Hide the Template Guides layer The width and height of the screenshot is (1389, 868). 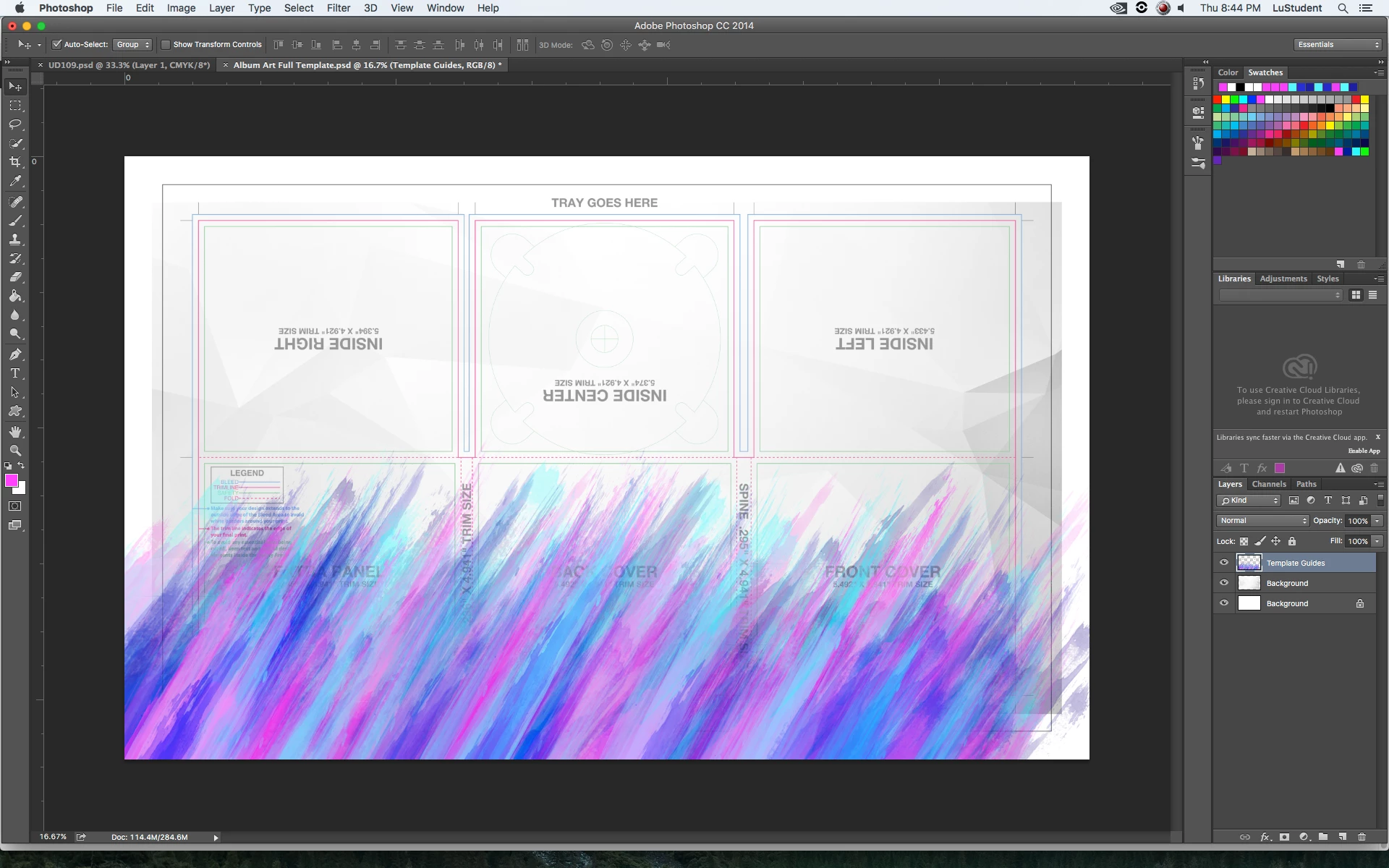pyautogui.click(x=1224, y=563)
